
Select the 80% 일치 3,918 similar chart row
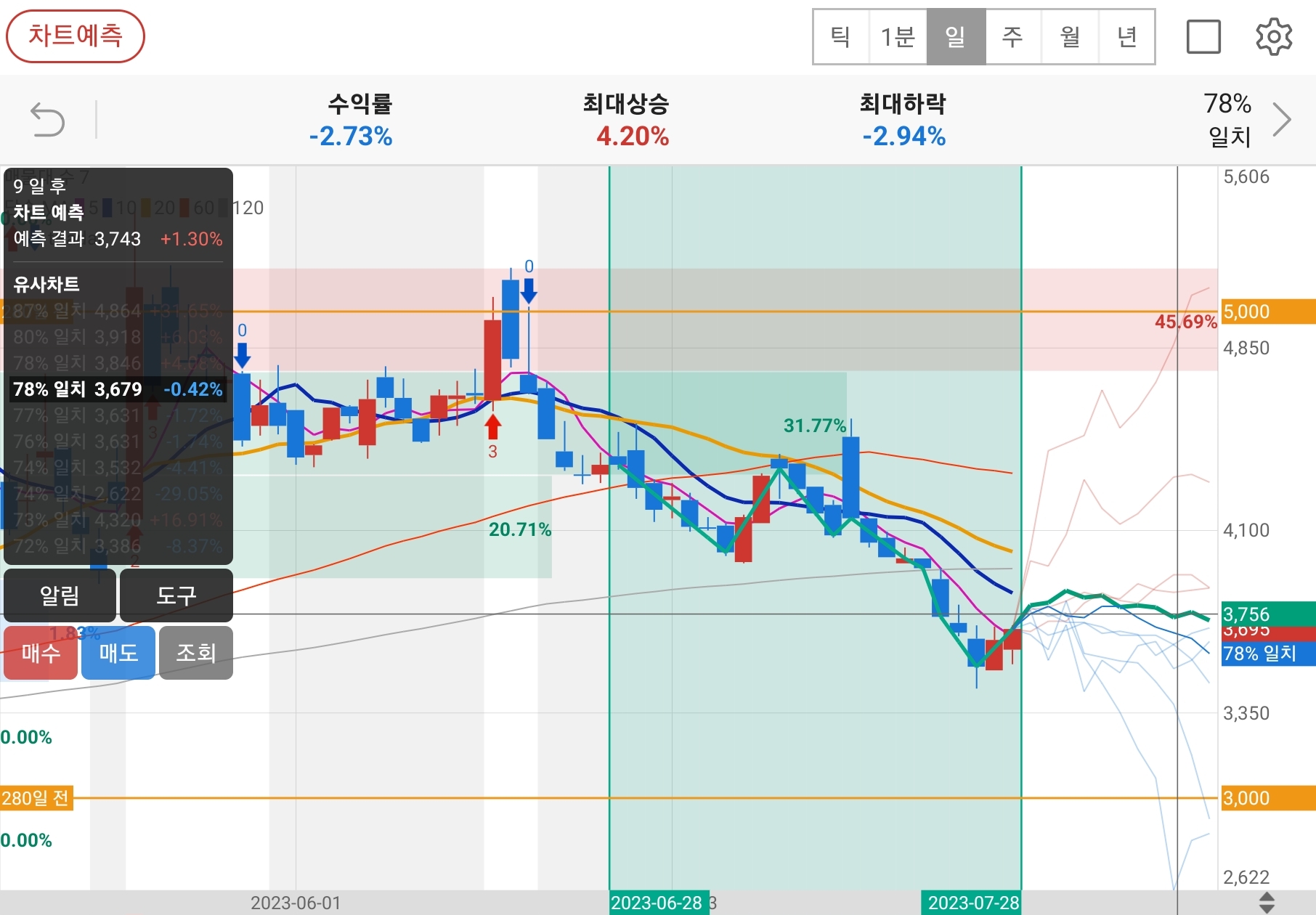pos(118,337)
